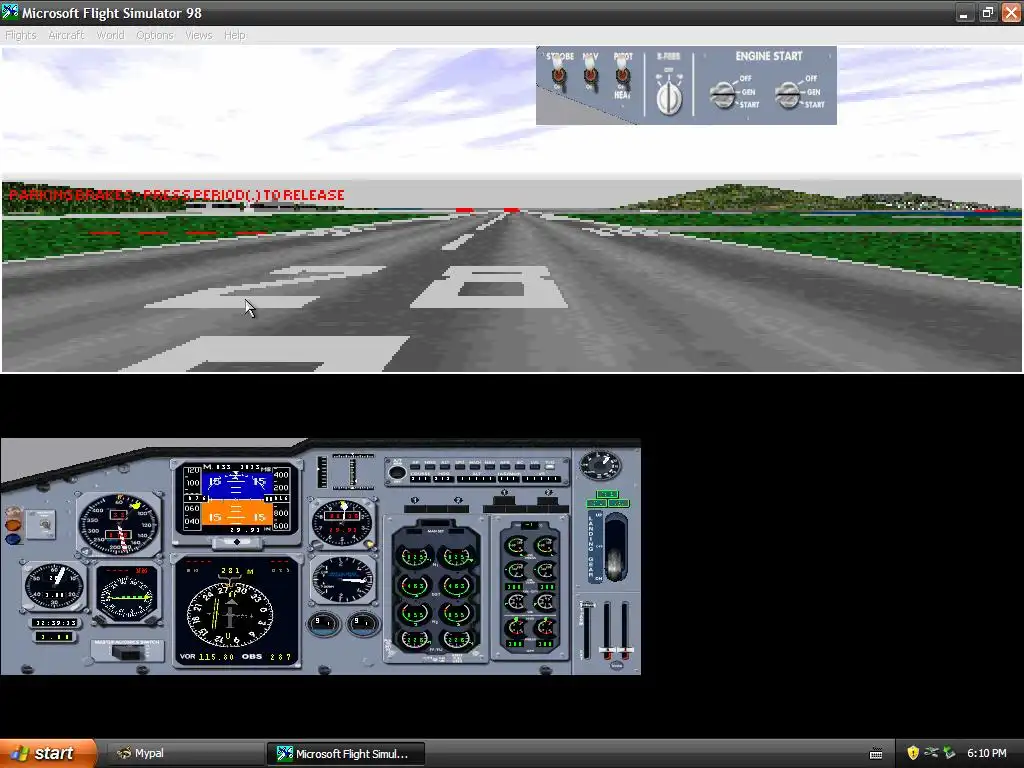1024x768 pixels.
Task: Click the altimeter gauge with red digits
Action: point(342,523)
